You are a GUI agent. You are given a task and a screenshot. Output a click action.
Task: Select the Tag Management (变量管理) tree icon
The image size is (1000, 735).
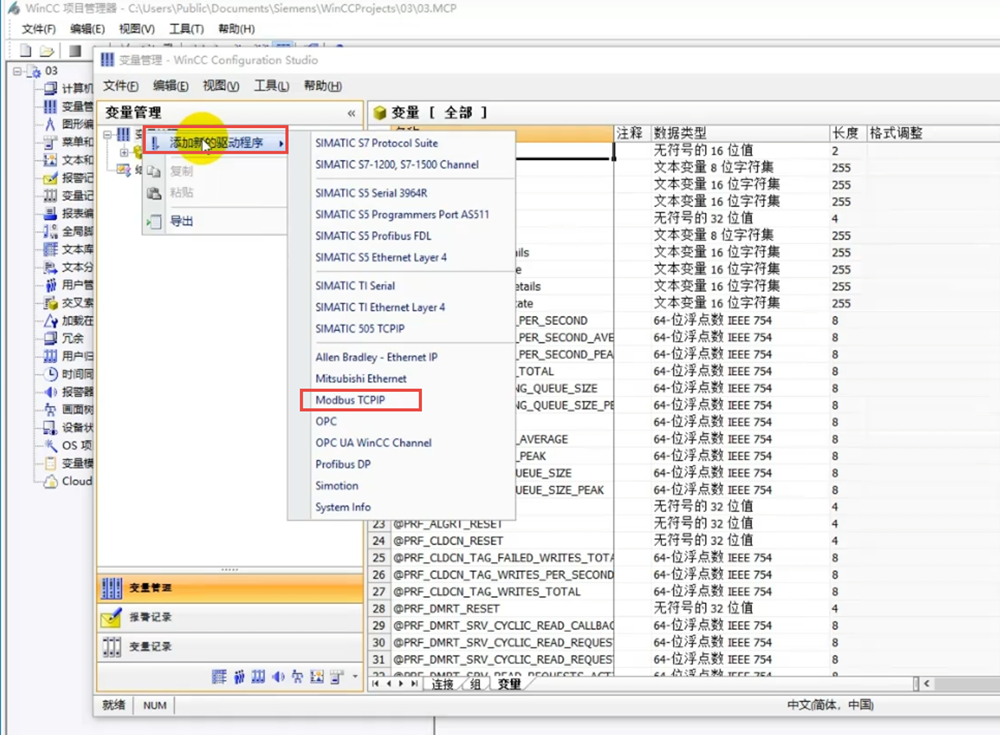(50, 106)
